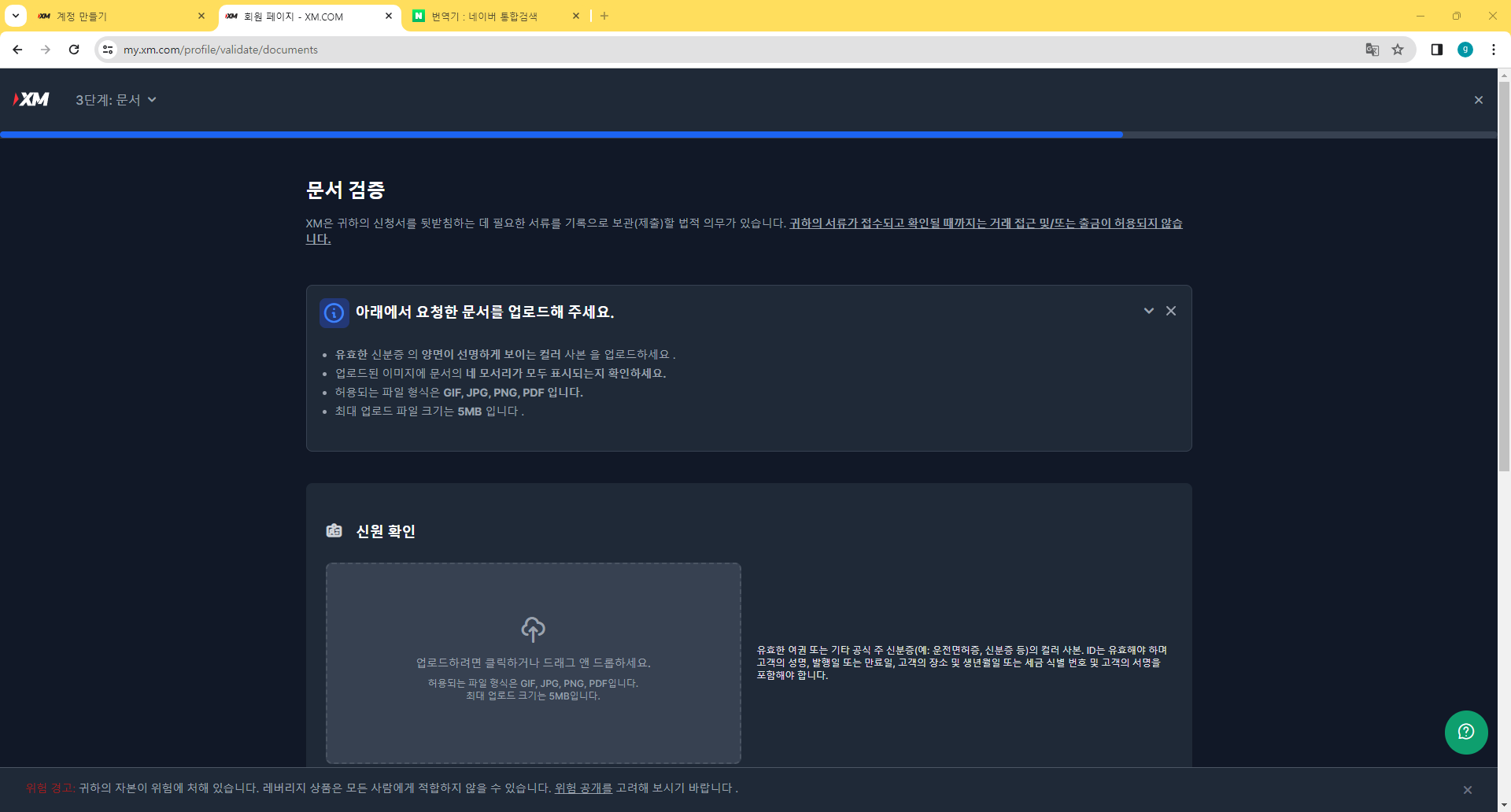Open the Chrome tab search dropdown
Image resolution: width=1511 pixels, height=812 pixels.
click(x=14, y=16)
